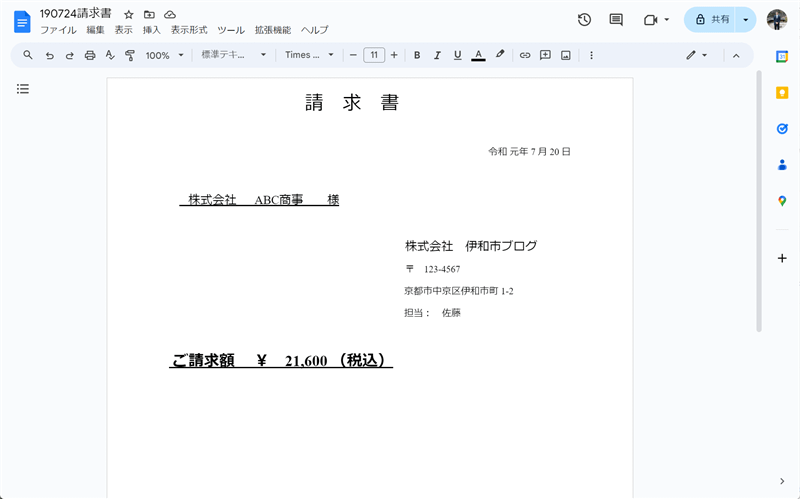Click the ご請求額 ¥ 21,600 line

click(x=281, y=360)
